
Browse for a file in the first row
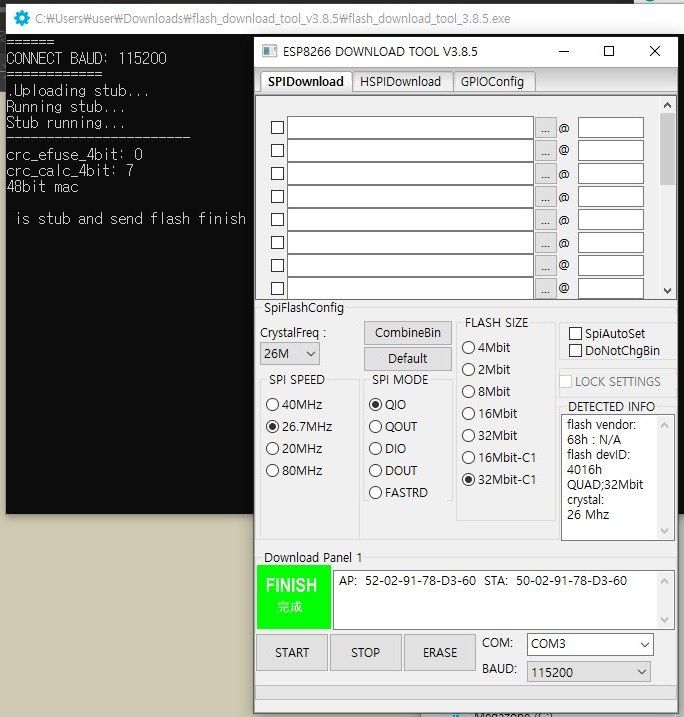545,128
